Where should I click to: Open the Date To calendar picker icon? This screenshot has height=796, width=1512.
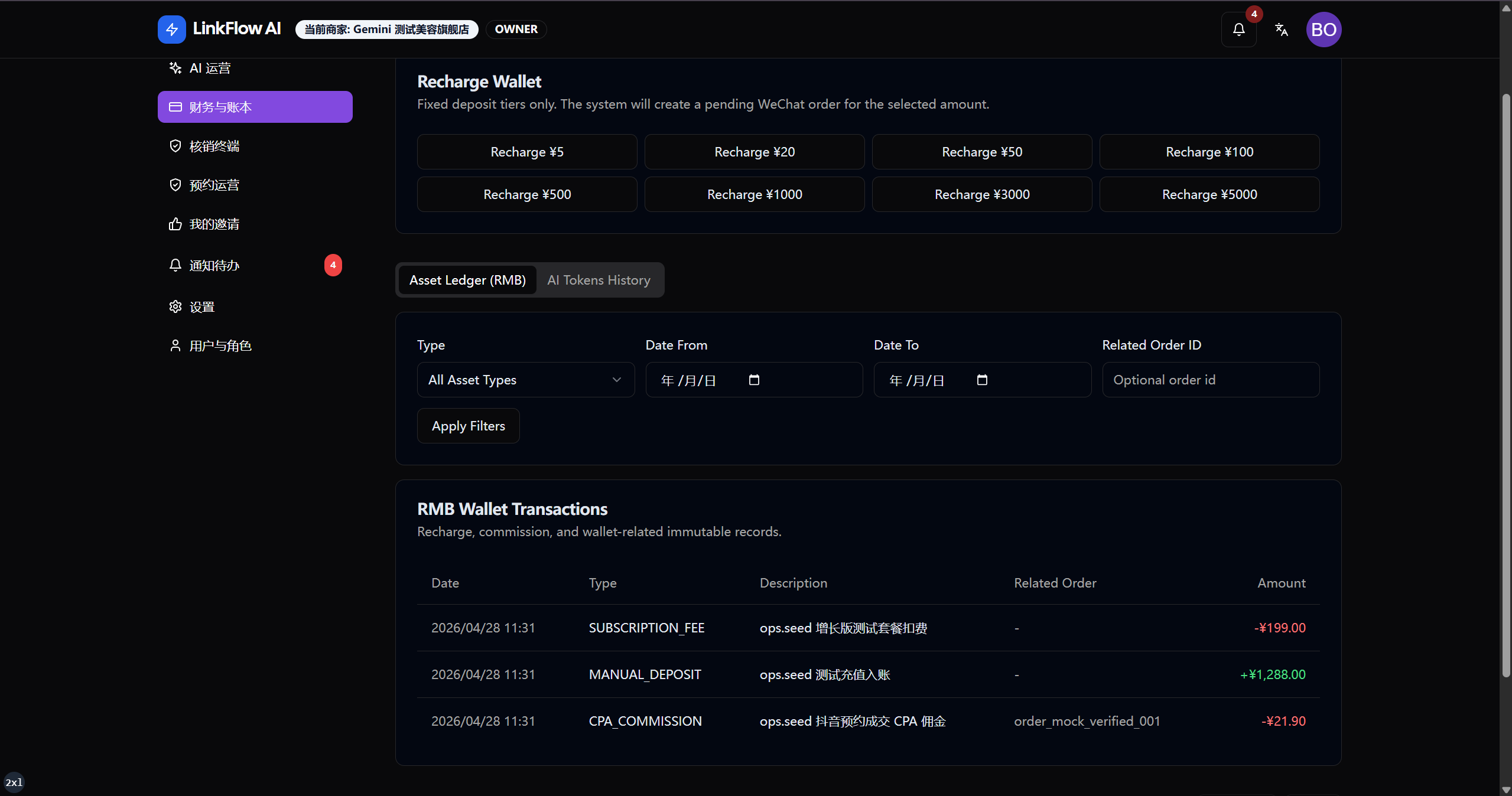[982, 380]
